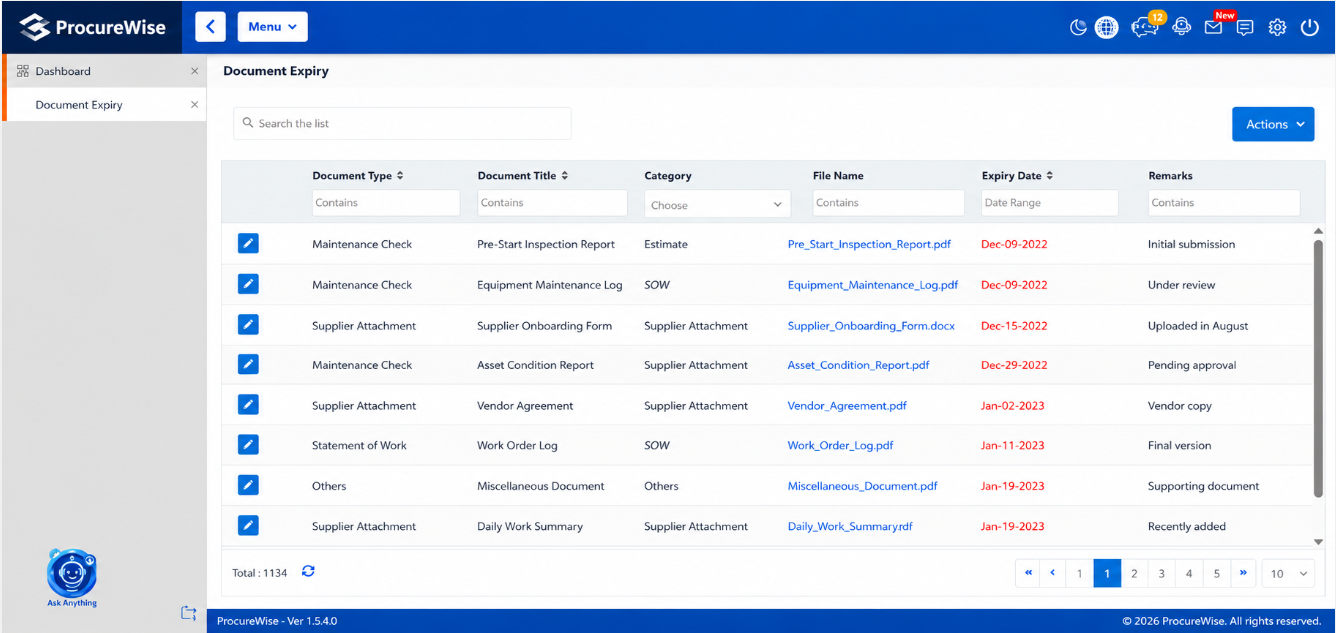This screenshot has height=633, width=1336.
Task: Open the Ask Anything assistant robot
Action: pos(72,575)
